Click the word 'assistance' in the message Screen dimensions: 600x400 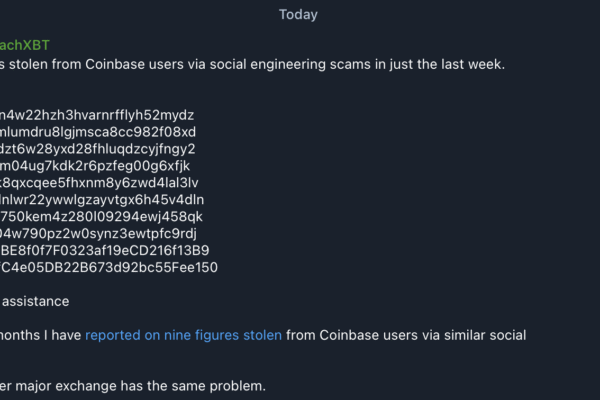pyautogui.click(x=36, y=301)
